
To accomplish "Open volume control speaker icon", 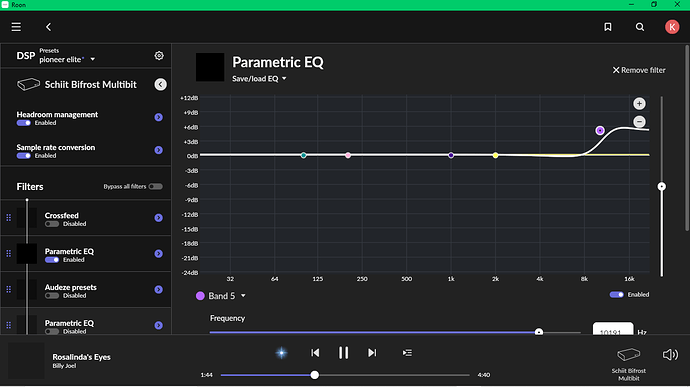I will (x=670, y=354).
